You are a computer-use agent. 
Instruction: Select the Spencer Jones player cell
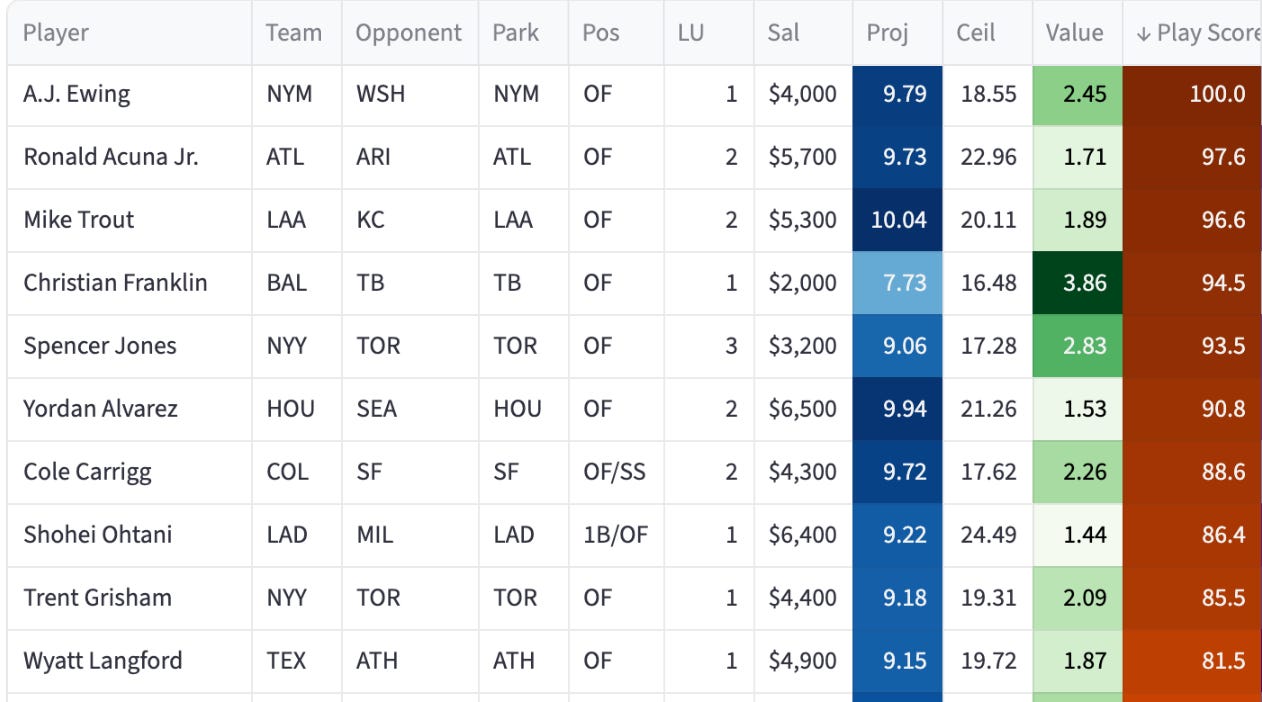pyautogui.click(x=129, y=346)
